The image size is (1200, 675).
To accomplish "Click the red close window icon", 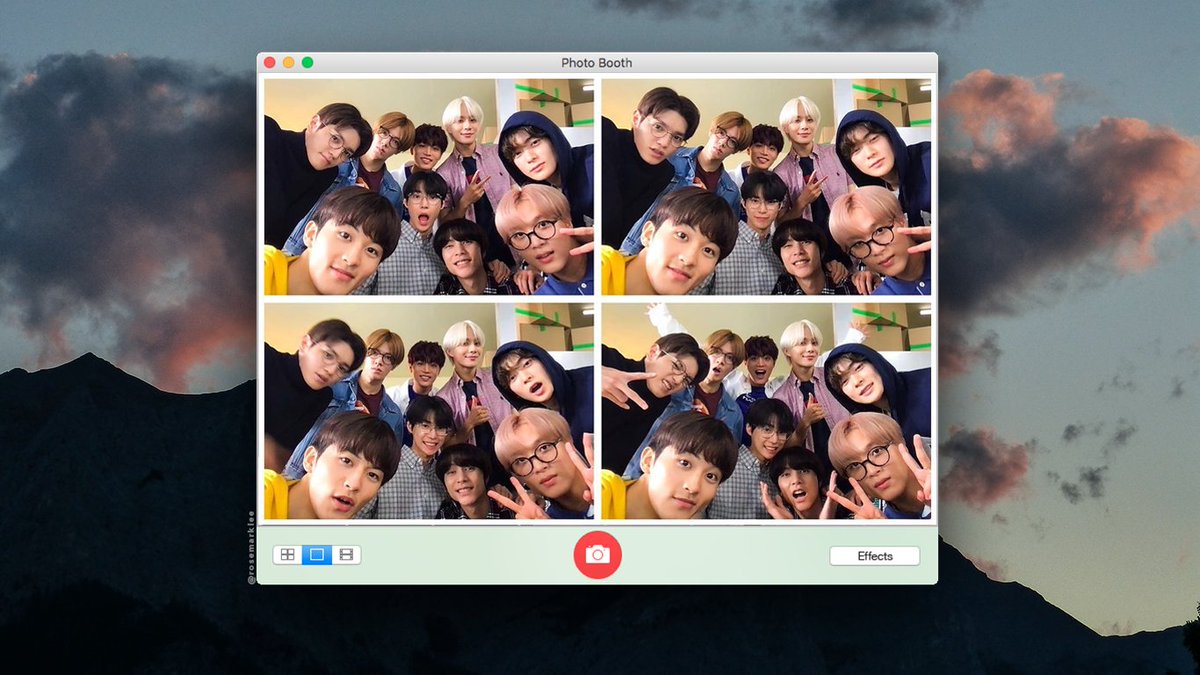I will [x=270, y=61].
